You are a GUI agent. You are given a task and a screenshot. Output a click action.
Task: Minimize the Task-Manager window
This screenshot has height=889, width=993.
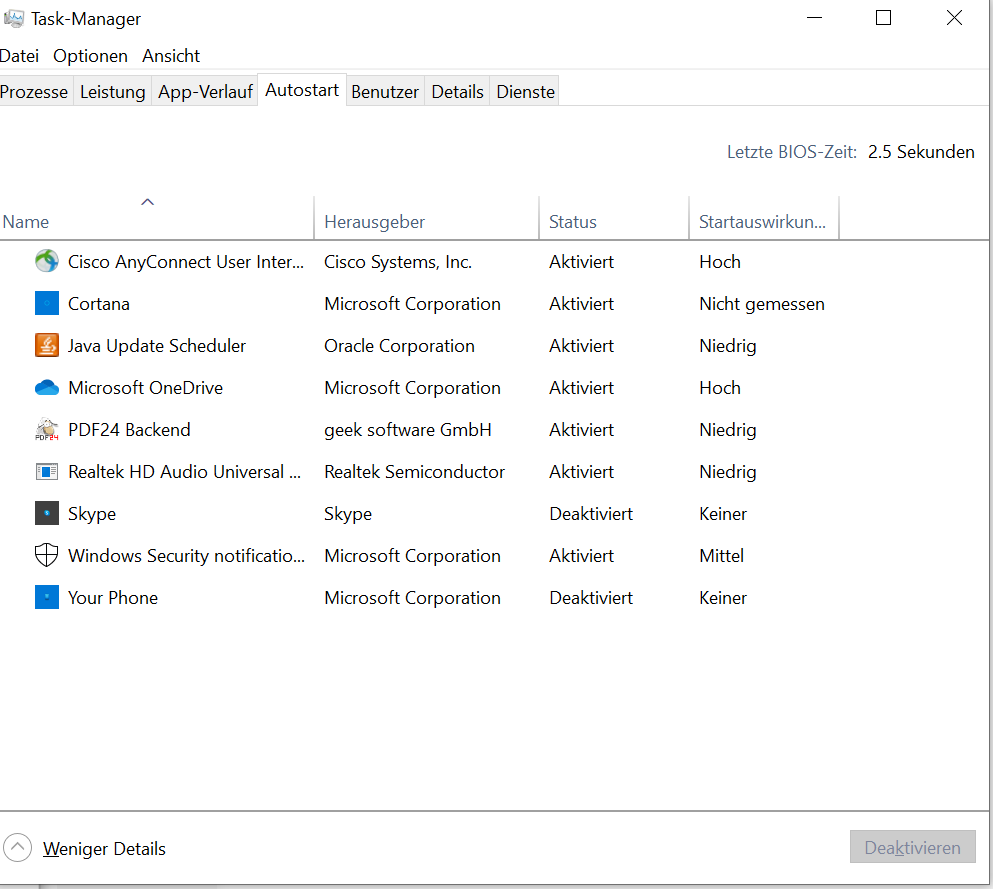(x=814, y=18)
